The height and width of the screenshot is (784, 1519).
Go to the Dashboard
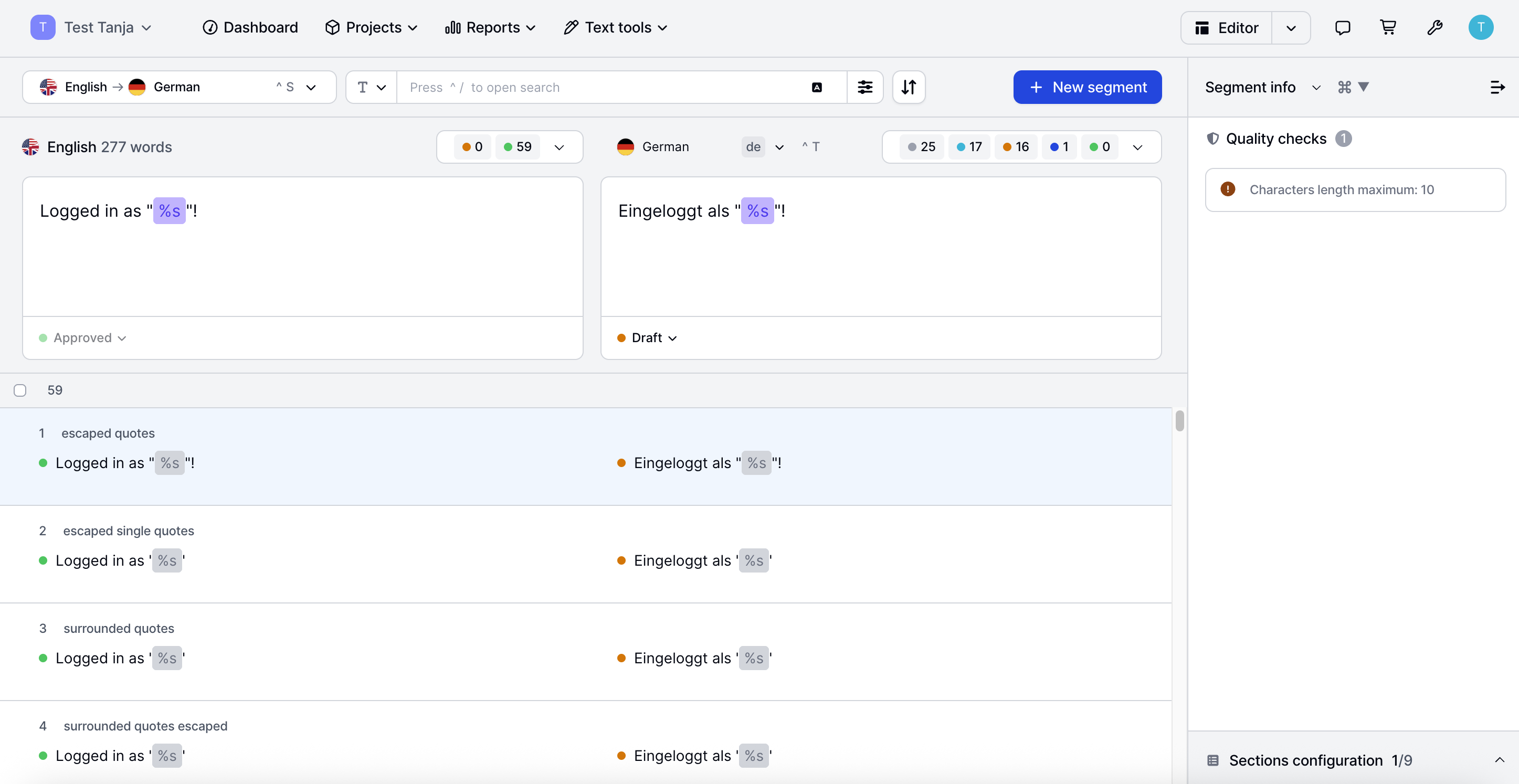pyautogui.click(x=250, y=28)
